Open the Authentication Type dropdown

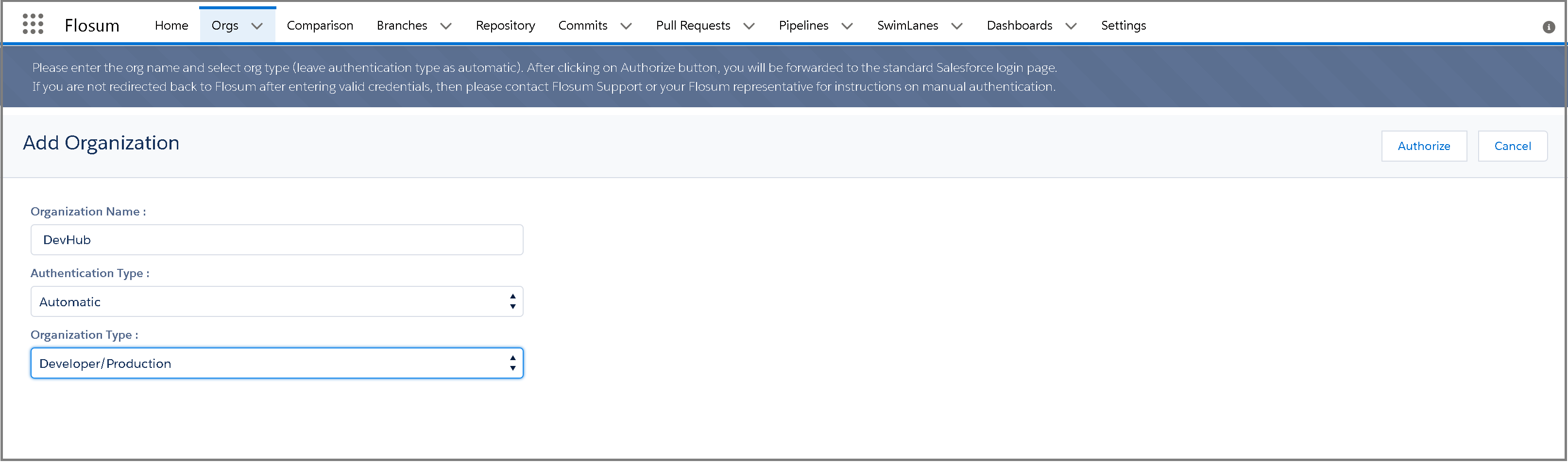[x=276, y=302]
